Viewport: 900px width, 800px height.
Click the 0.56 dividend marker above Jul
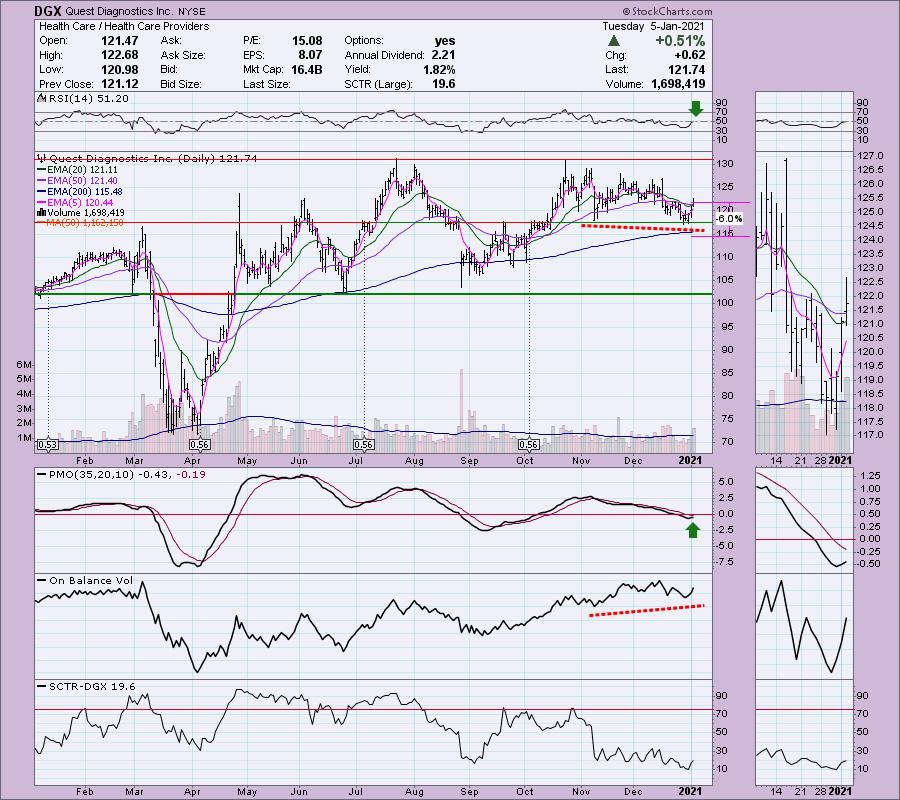pyautogui.click(x=364, y=445)
